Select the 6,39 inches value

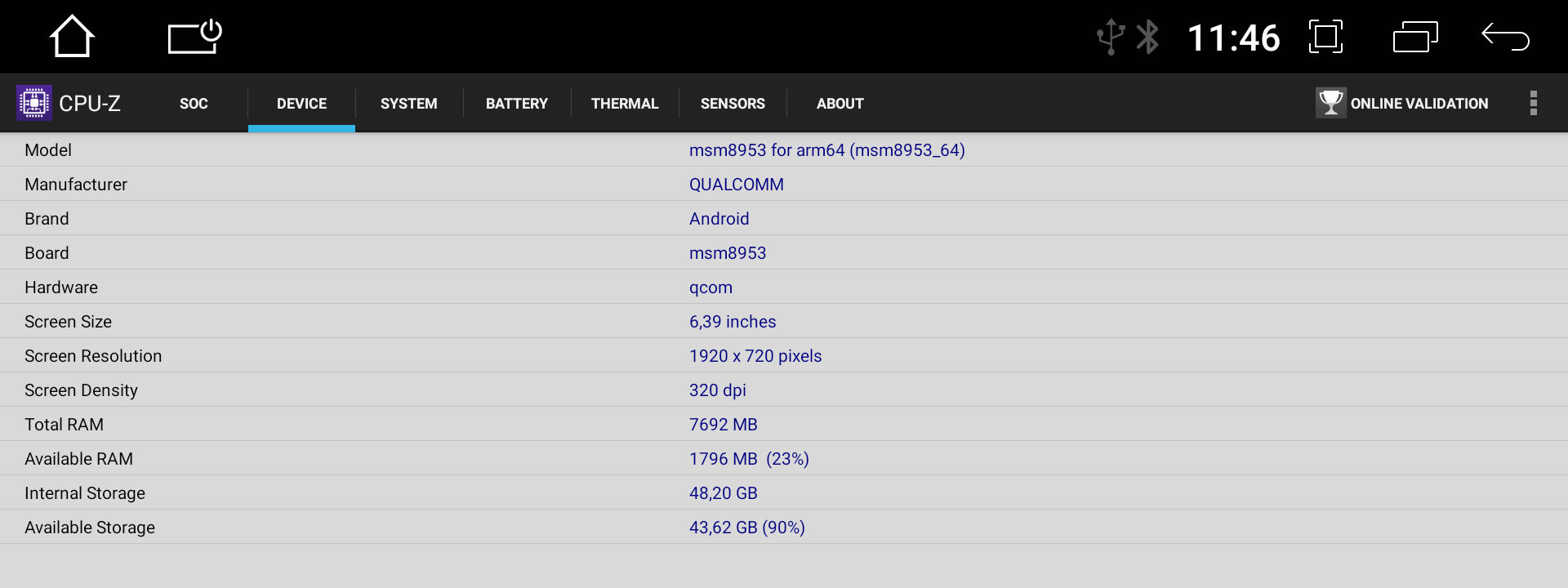click(x=733, y=322)
